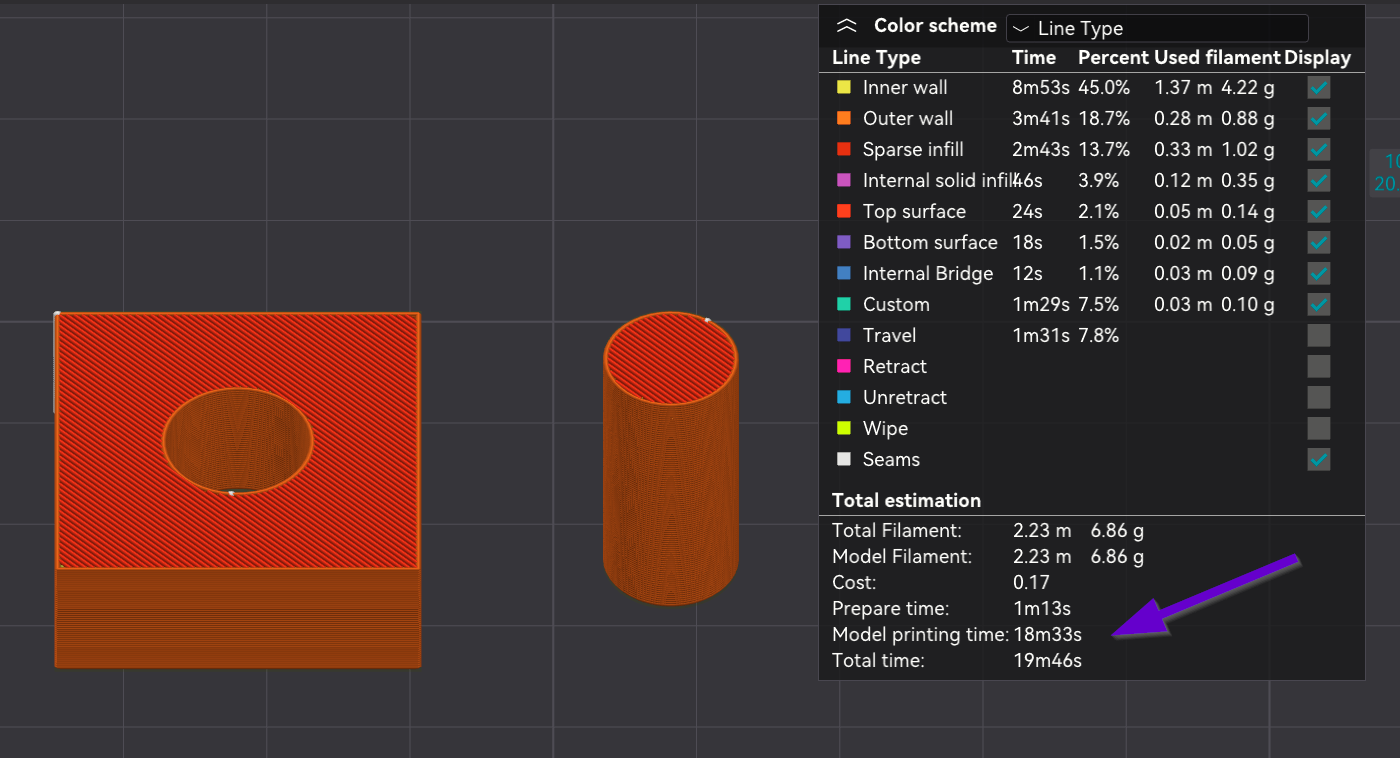This screenshot has height=758, width=1400.
Task: Click the yellow Inner wall color swatch
Action: coord(843,87)
